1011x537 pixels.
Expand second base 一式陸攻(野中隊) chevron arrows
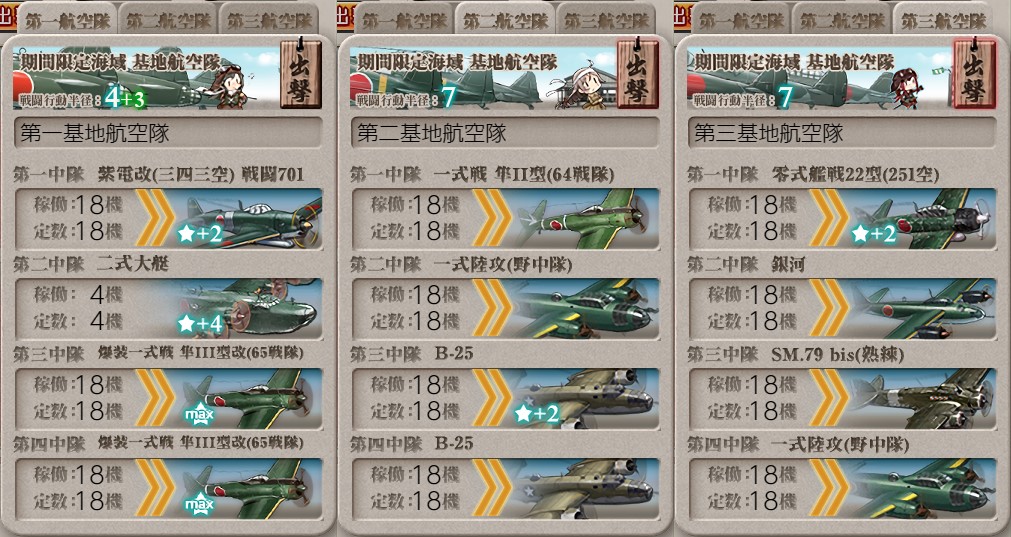point(492,308)
